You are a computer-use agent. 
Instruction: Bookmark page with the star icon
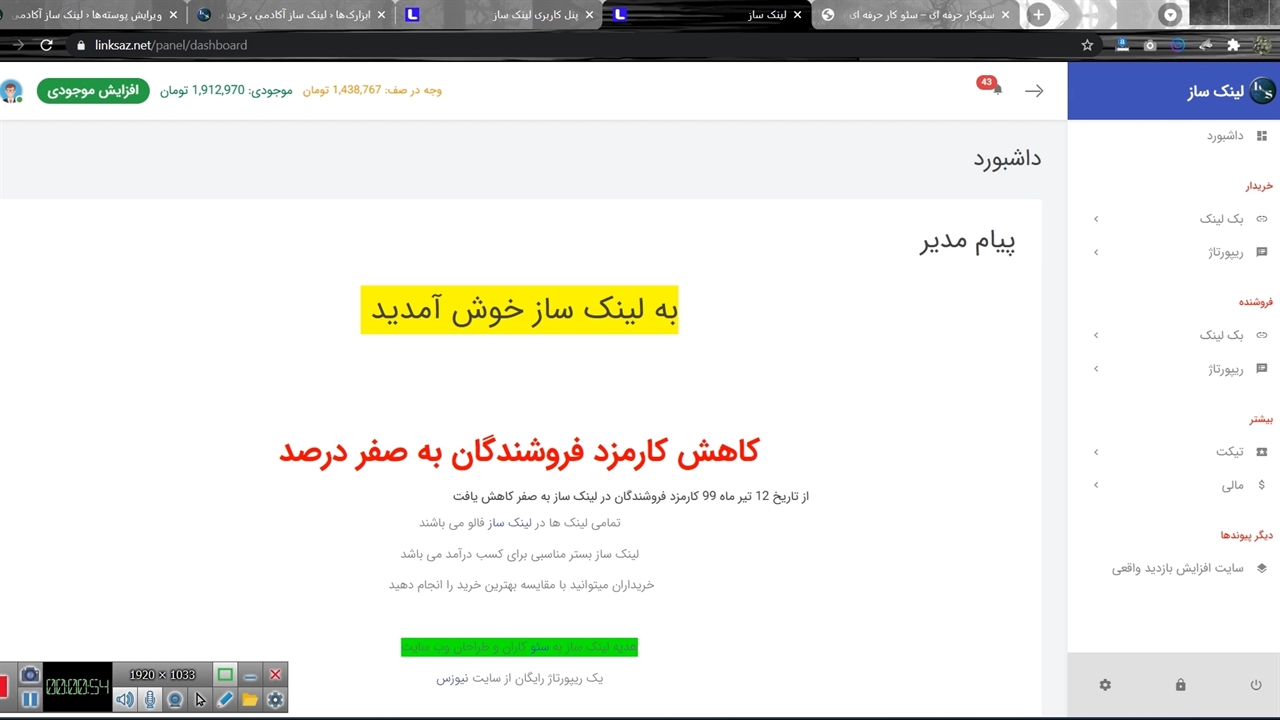(1087, 45)
